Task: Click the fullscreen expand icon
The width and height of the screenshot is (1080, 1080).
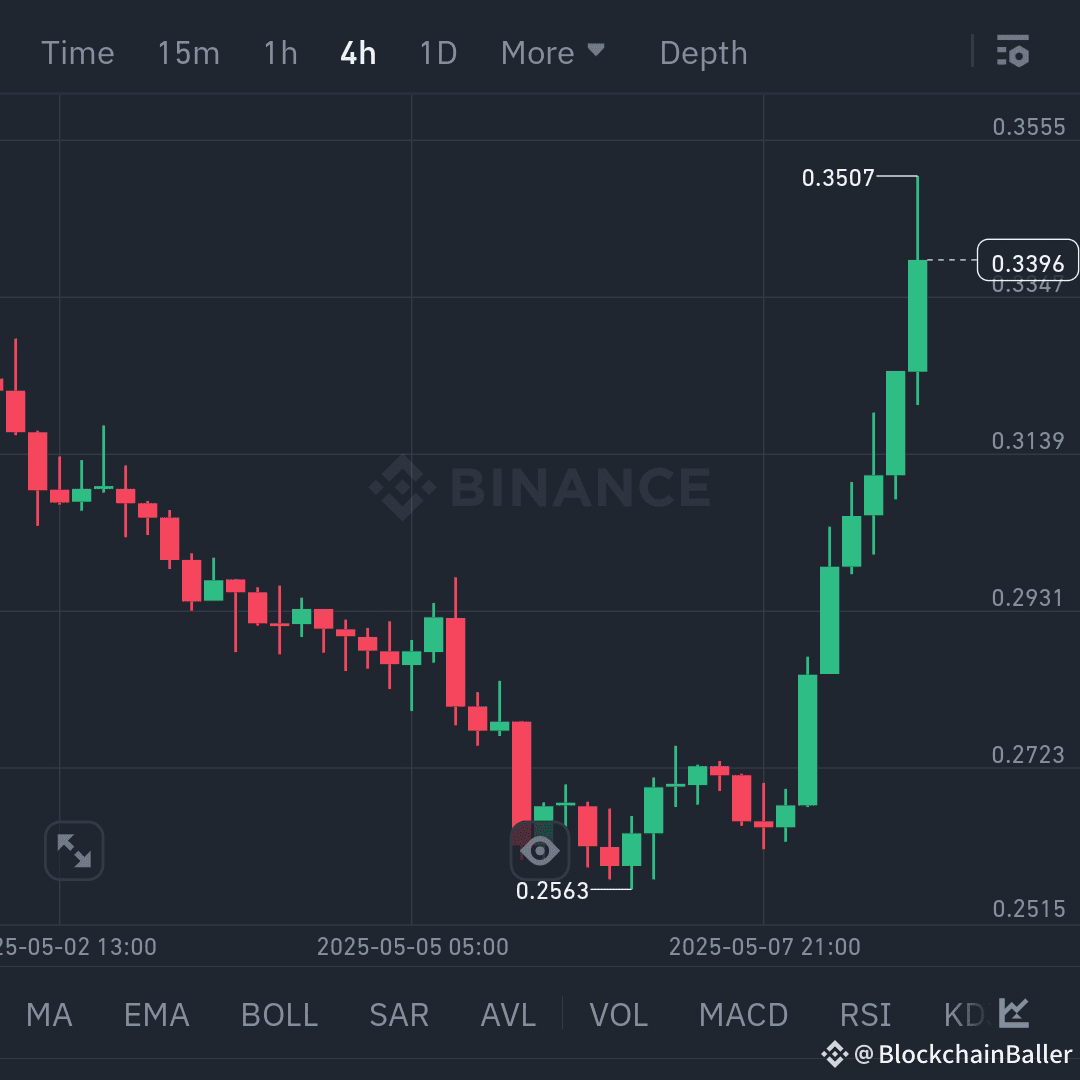Action: 75,850
